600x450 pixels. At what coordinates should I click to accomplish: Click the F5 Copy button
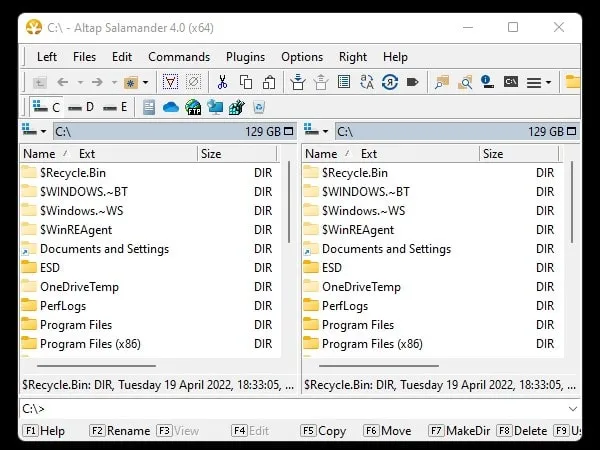(x=323, y=431)
